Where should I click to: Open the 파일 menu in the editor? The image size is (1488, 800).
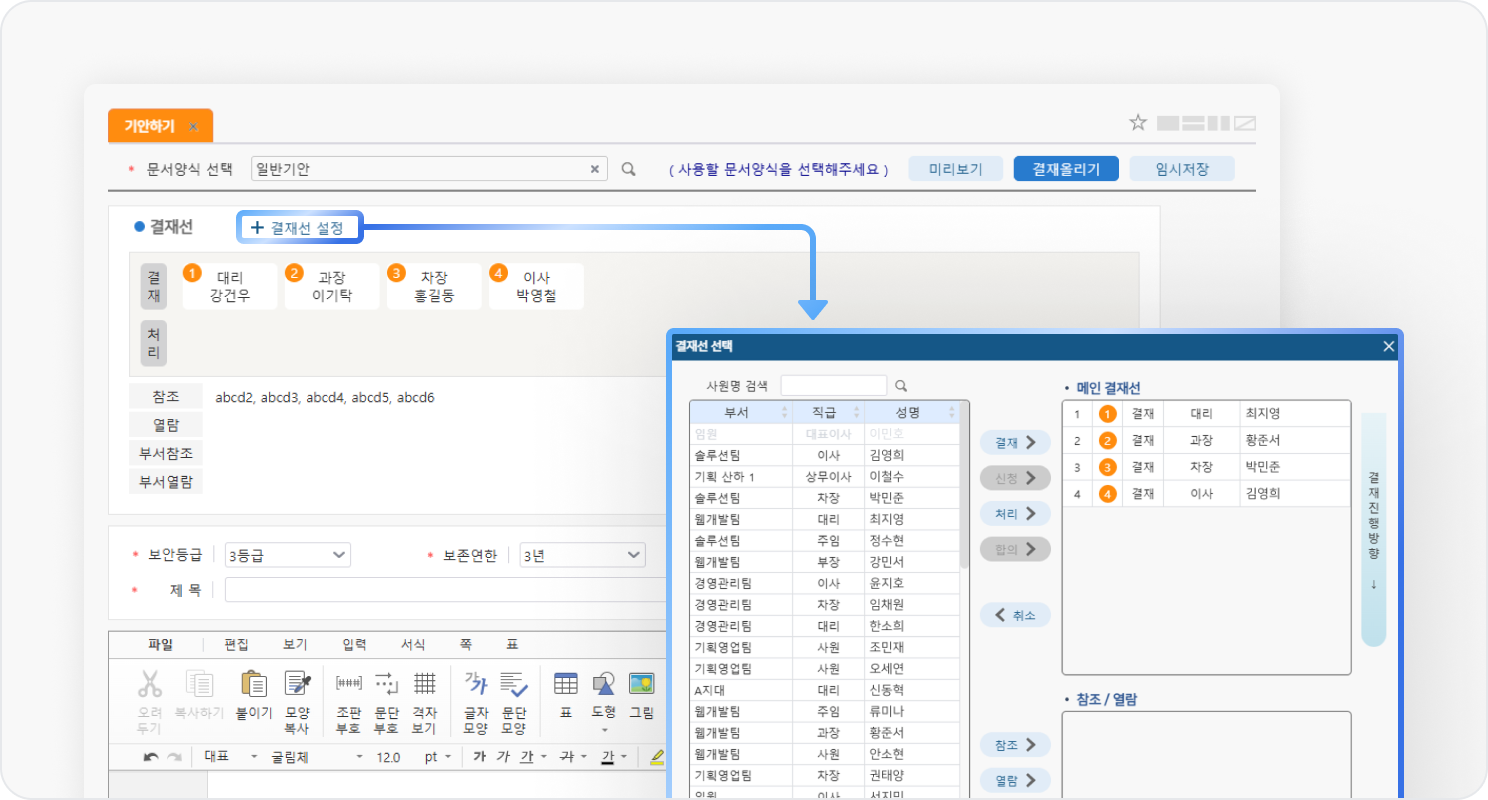point(160,645)
